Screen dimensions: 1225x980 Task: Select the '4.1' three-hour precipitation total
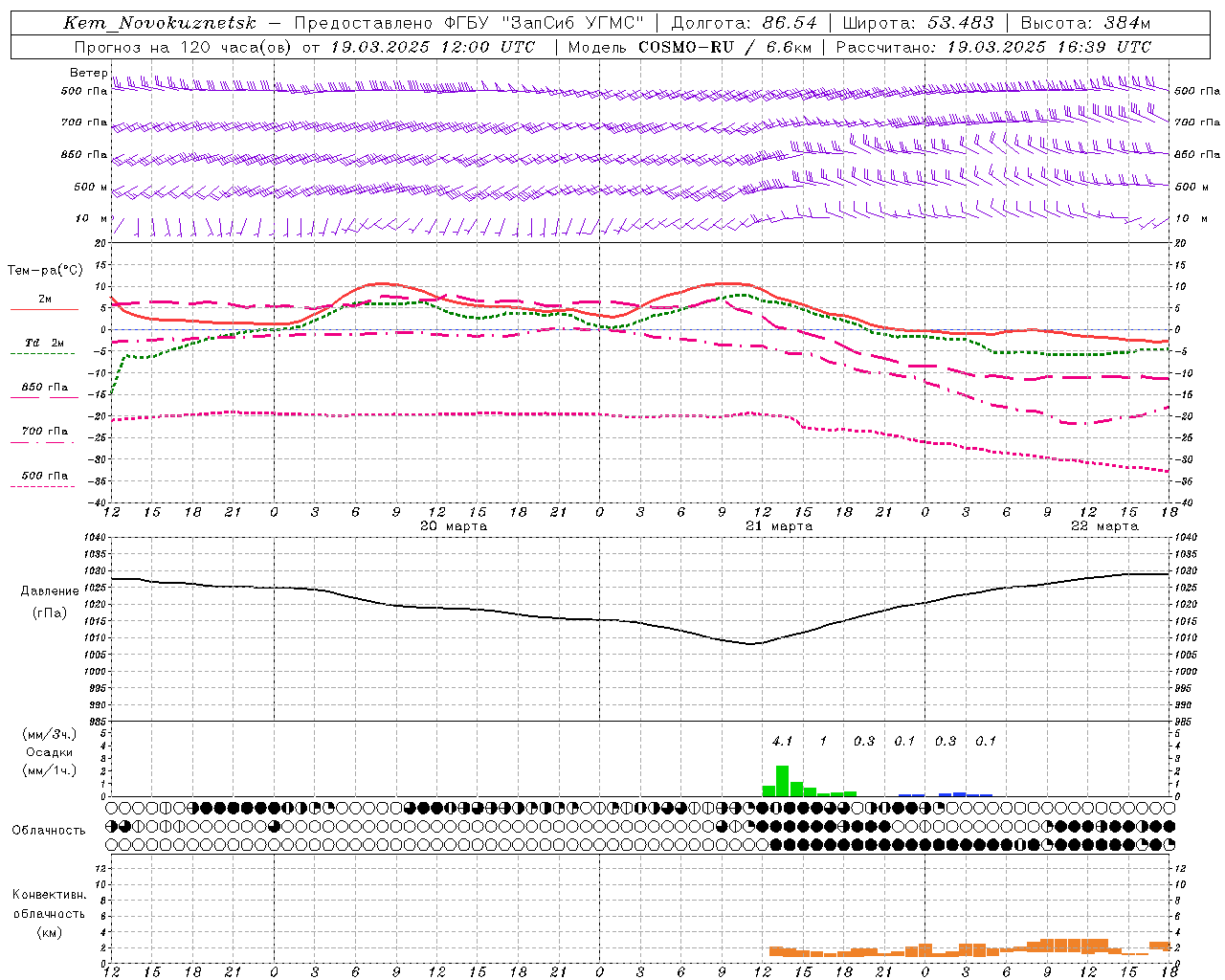tap(782, 741)
